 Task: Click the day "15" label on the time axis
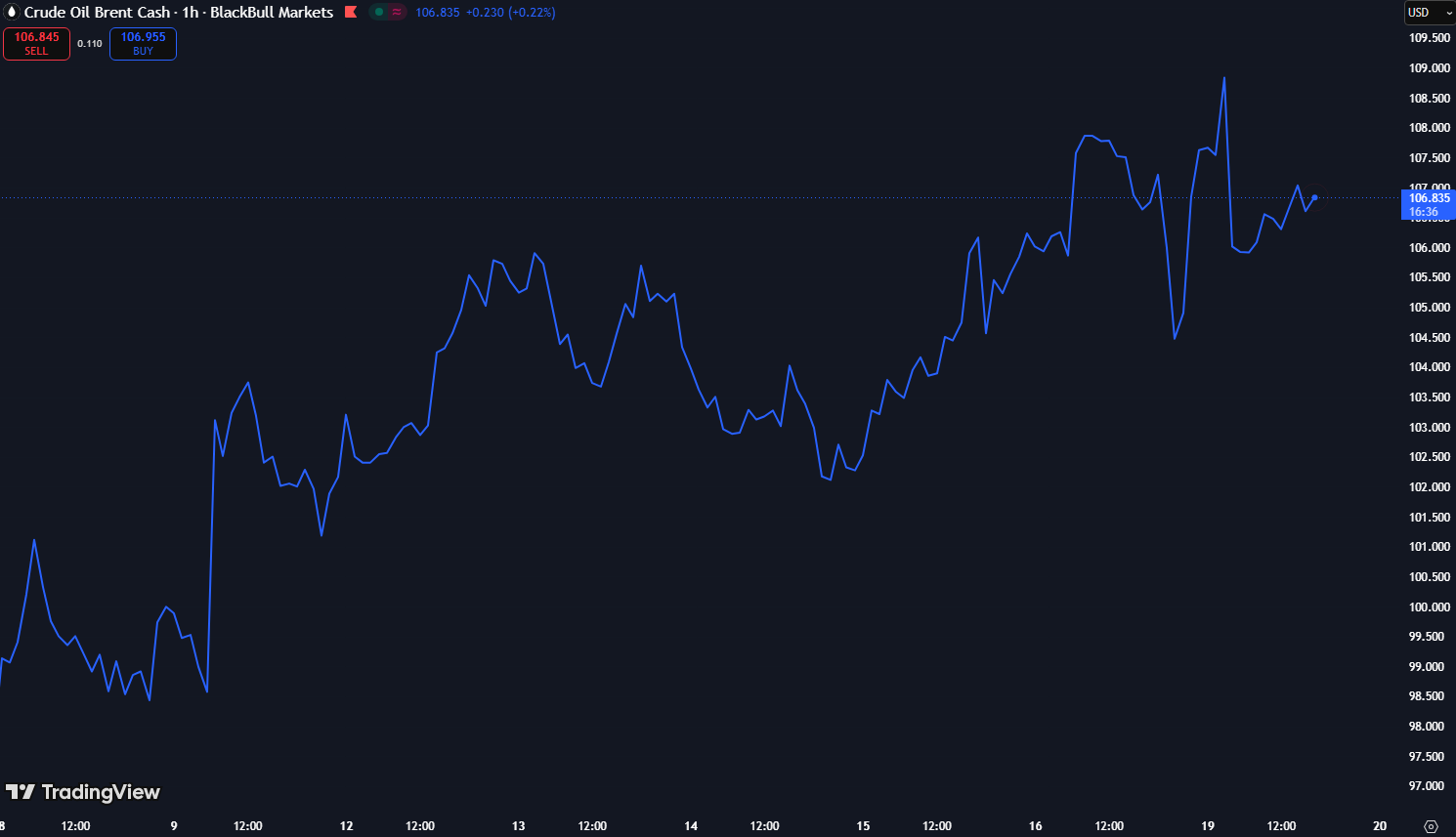click(x=863, y=826)
